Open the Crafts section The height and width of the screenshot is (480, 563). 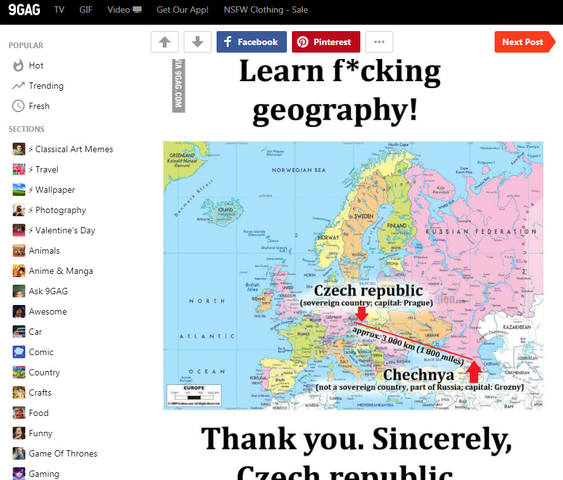click(x=40, y=393)
